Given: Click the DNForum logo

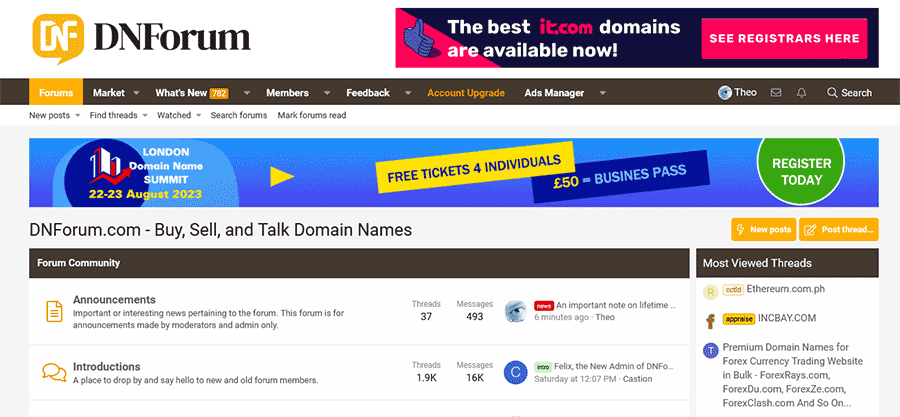Looking at the screenshot, I should 141,38.
